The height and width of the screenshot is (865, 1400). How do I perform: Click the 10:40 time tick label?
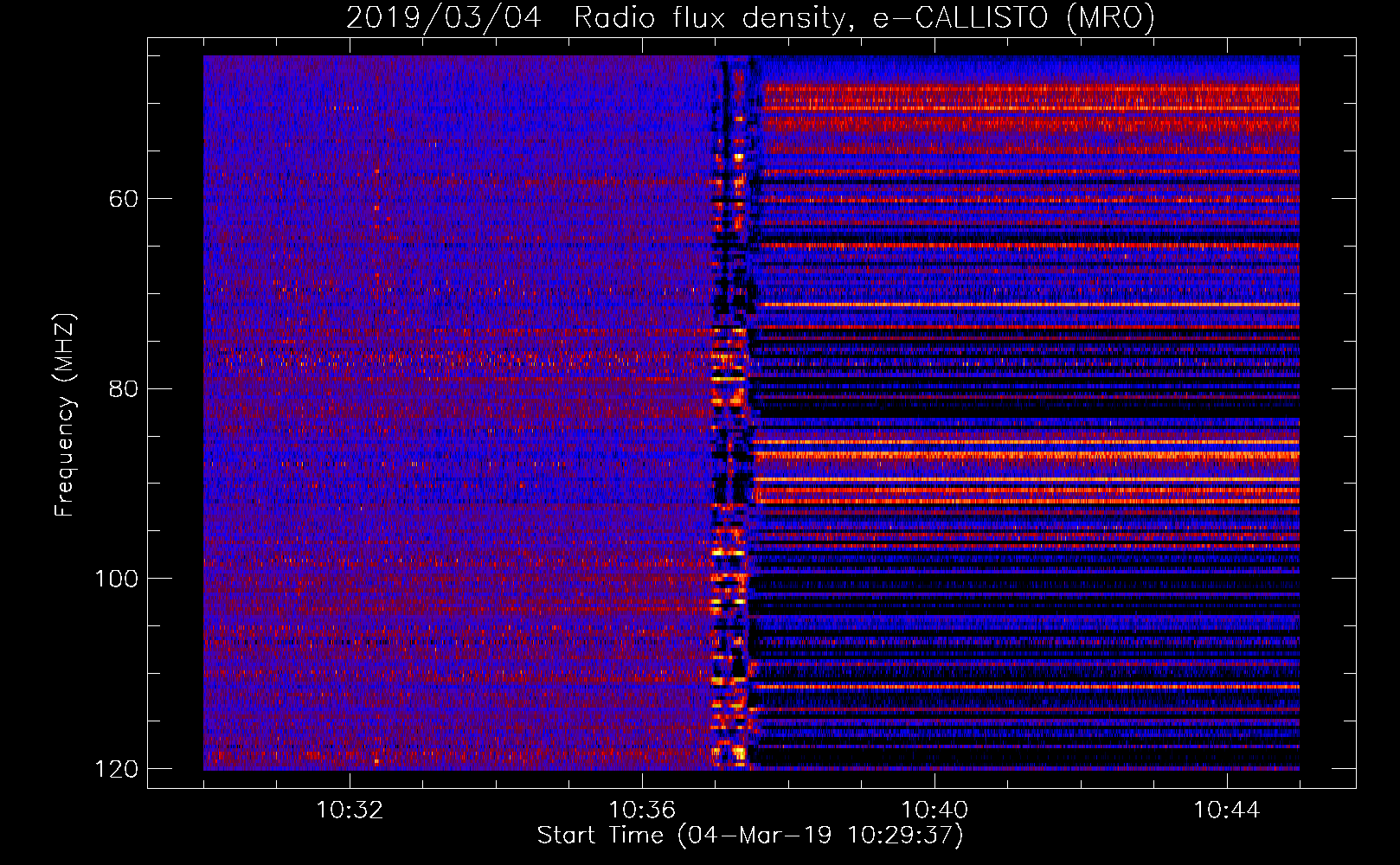pyautogui.click(x=934, y=811)
